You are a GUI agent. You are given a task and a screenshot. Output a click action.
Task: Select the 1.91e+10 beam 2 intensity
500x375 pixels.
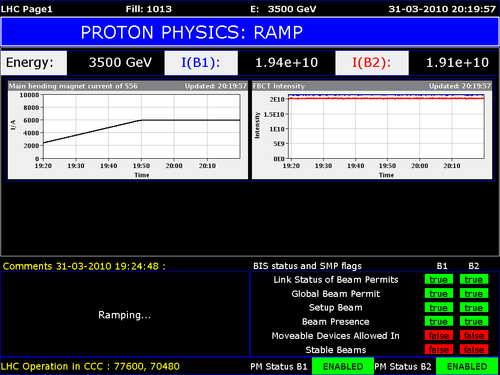[x=457, y=63]
